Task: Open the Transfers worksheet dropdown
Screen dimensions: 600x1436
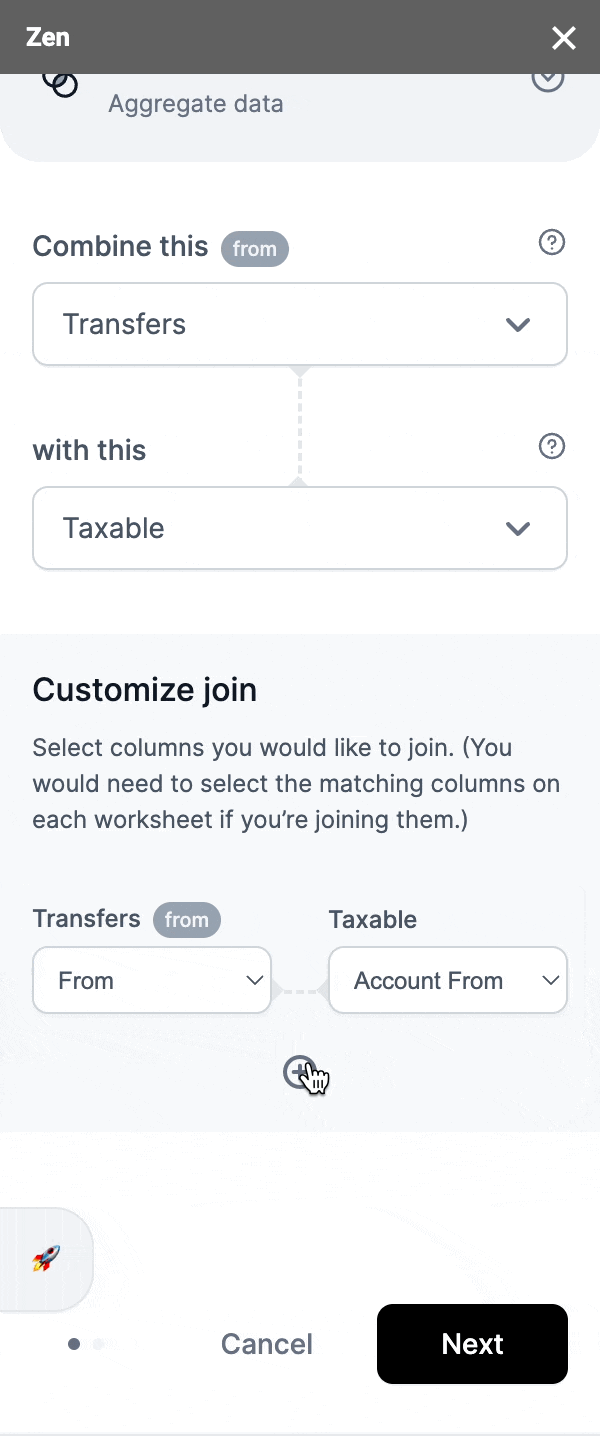Action: coord(300,324)
